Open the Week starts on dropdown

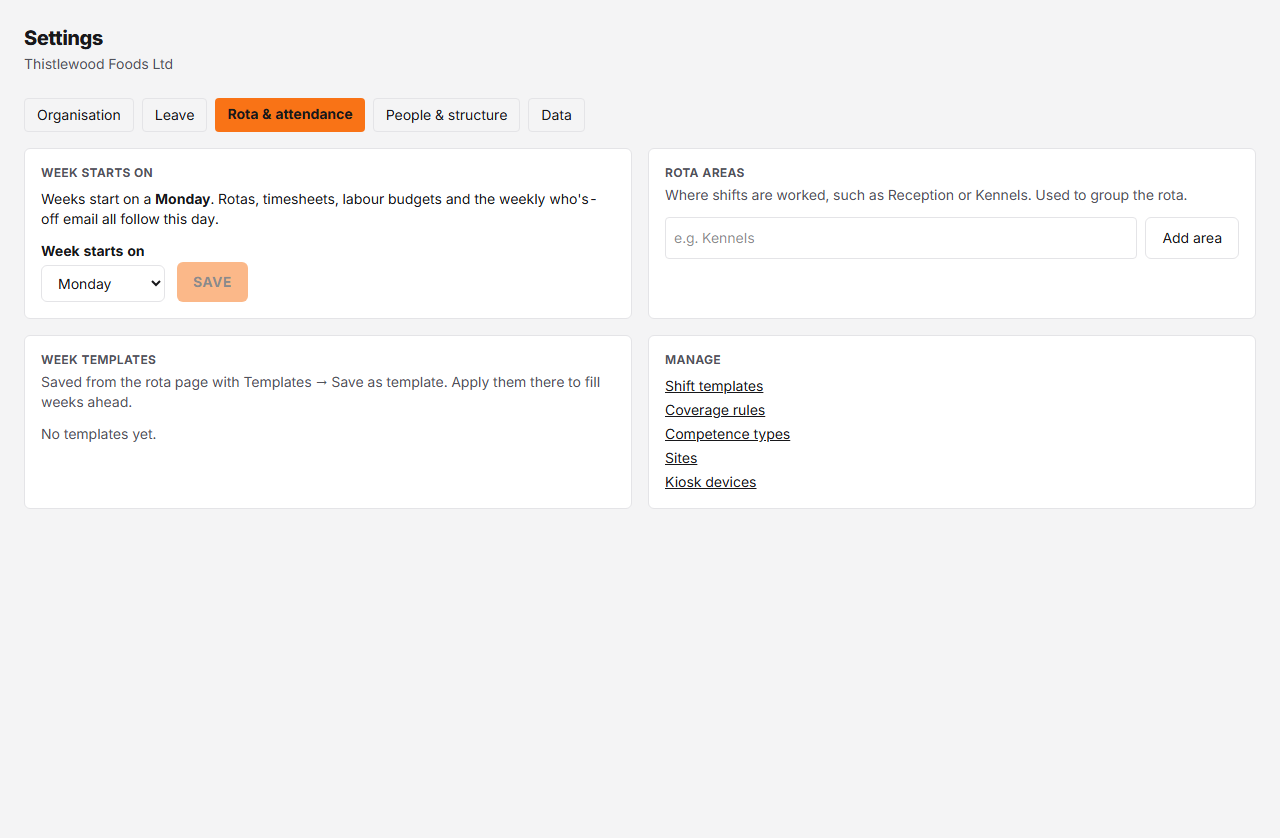pyautogui.click(x=103, y=283)
